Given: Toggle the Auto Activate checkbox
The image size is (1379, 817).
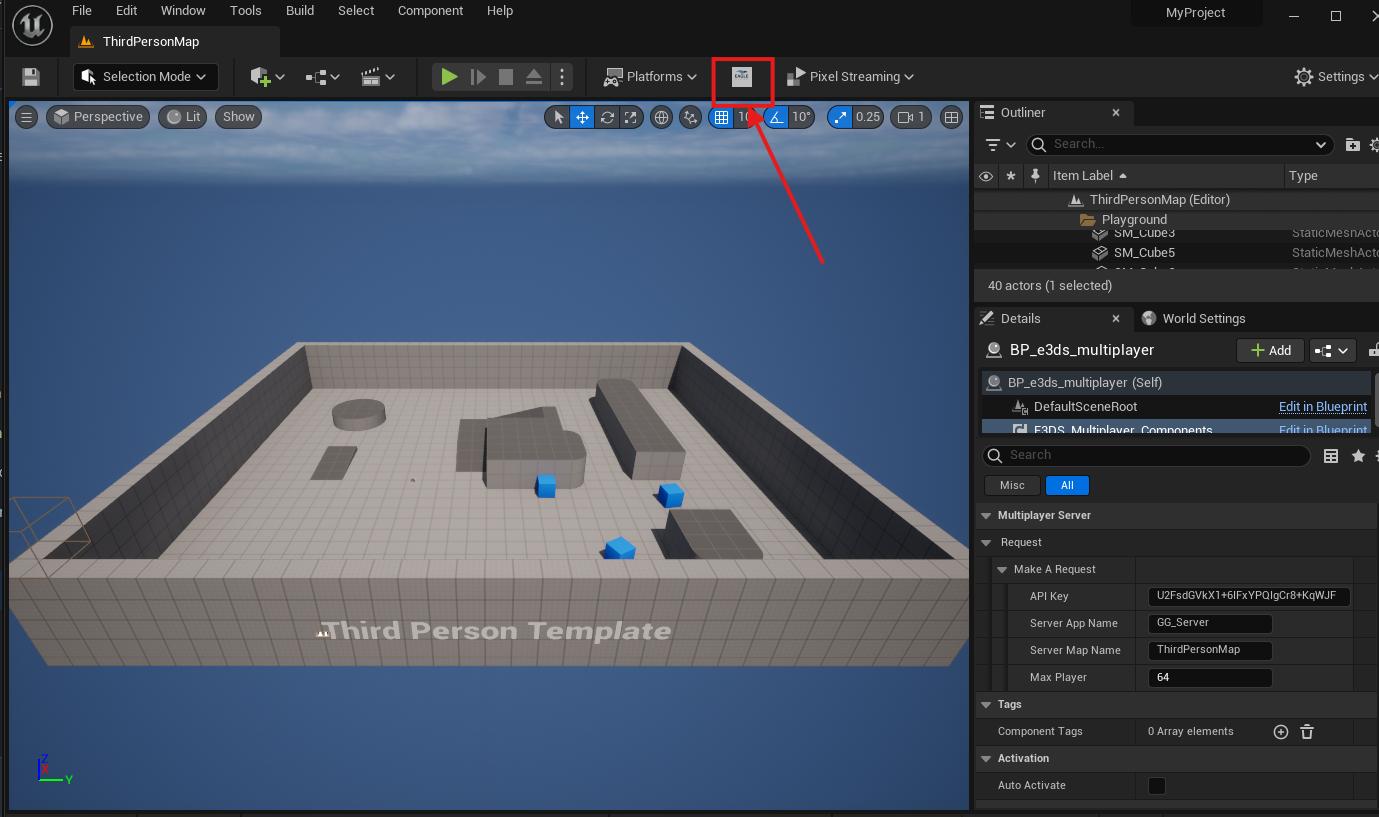Looking at the screenshot, I should pos(1157,786).
